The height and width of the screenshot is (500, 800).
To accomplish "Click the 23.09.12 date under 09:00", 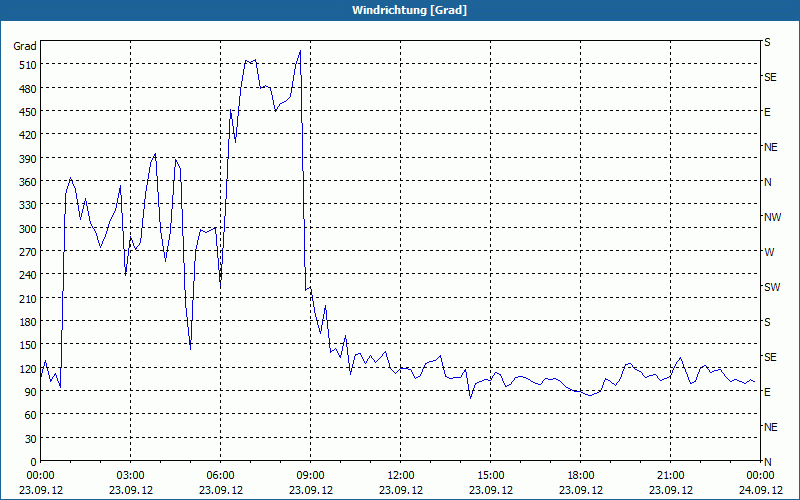I will pos(310,490).
